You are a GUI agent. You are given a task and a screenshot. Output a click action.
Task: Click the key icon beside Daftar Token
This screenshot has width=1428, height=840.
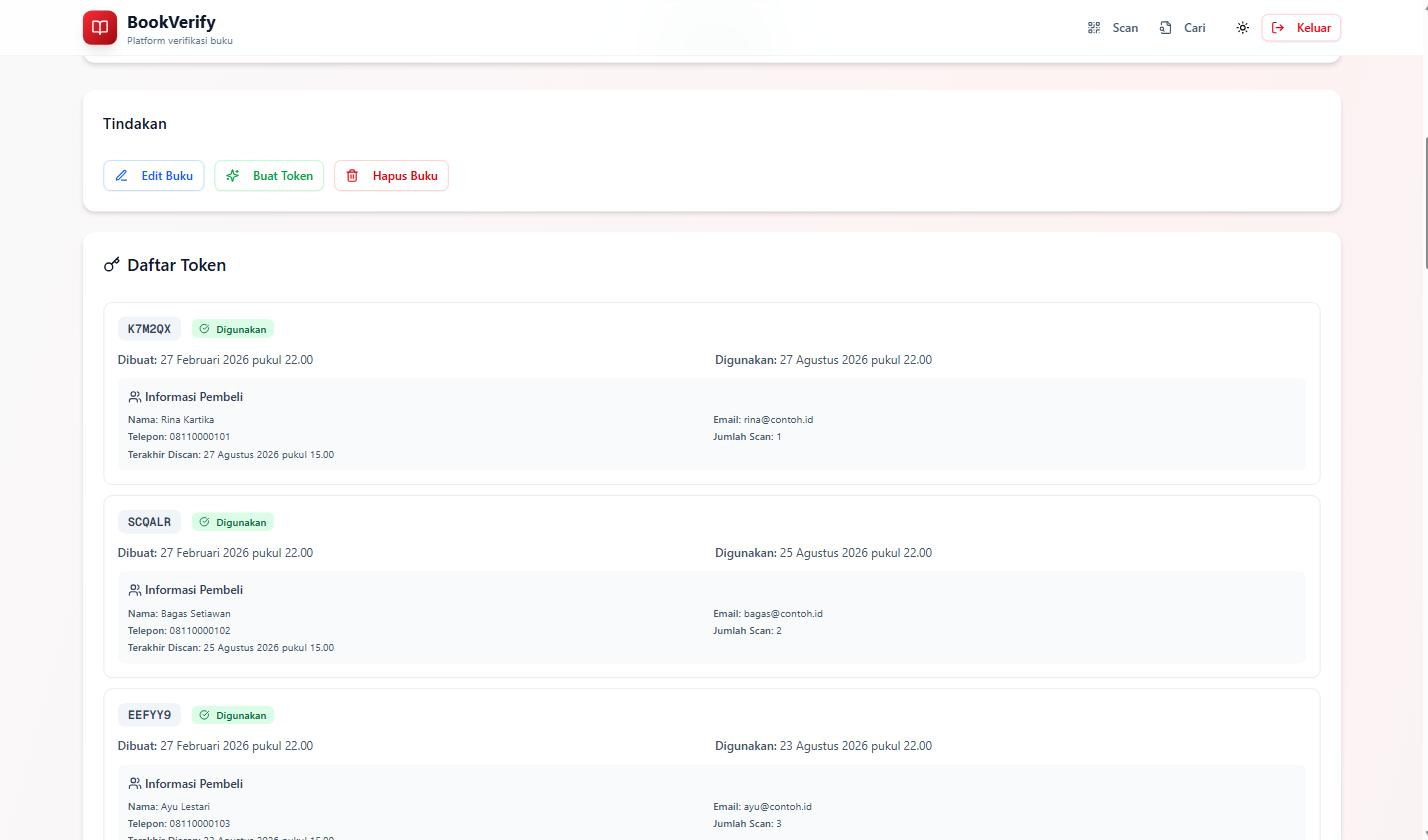click(x=112, y=265)
